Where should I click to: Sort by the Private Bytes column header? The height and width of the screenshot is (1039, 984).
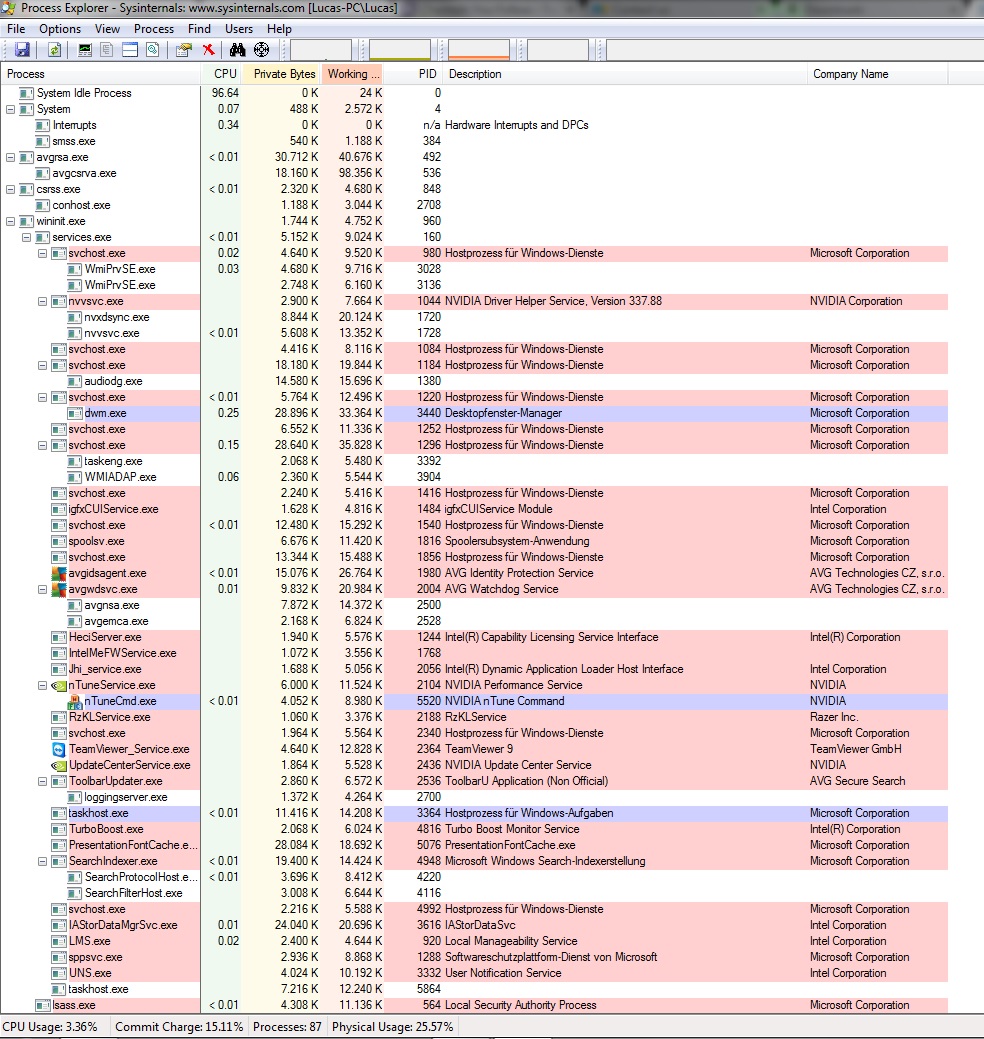coord(282,74)
